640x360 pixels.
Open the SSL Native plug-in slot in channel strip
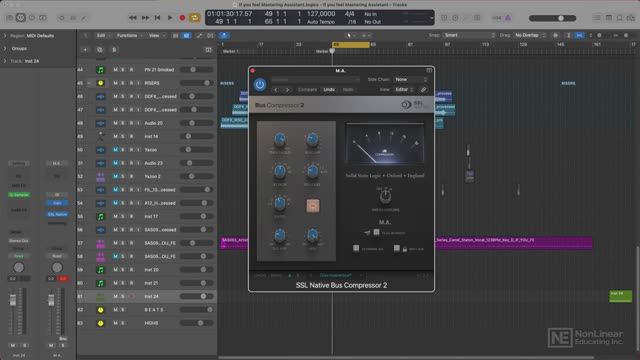[57, 214]
